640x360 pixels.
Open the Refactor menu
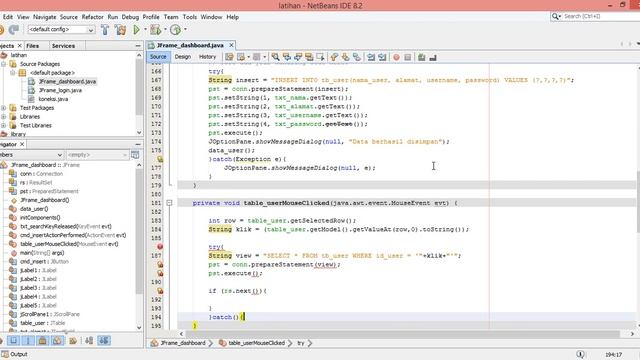coord(93,17)
